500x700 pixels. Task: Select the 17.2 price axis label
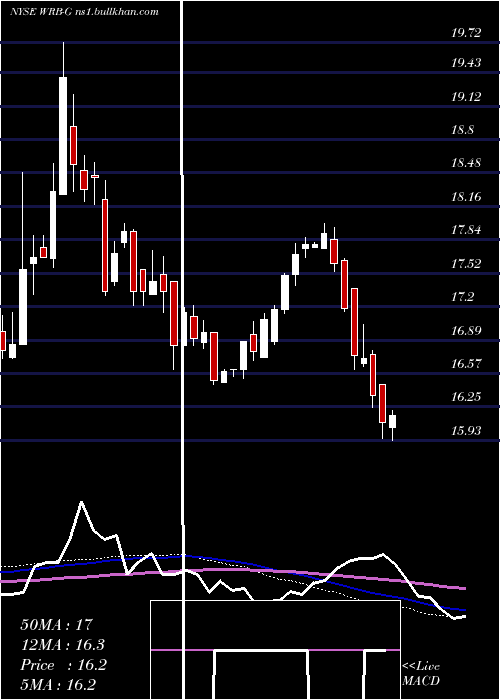pyautogui.click(x=462, y=297)
